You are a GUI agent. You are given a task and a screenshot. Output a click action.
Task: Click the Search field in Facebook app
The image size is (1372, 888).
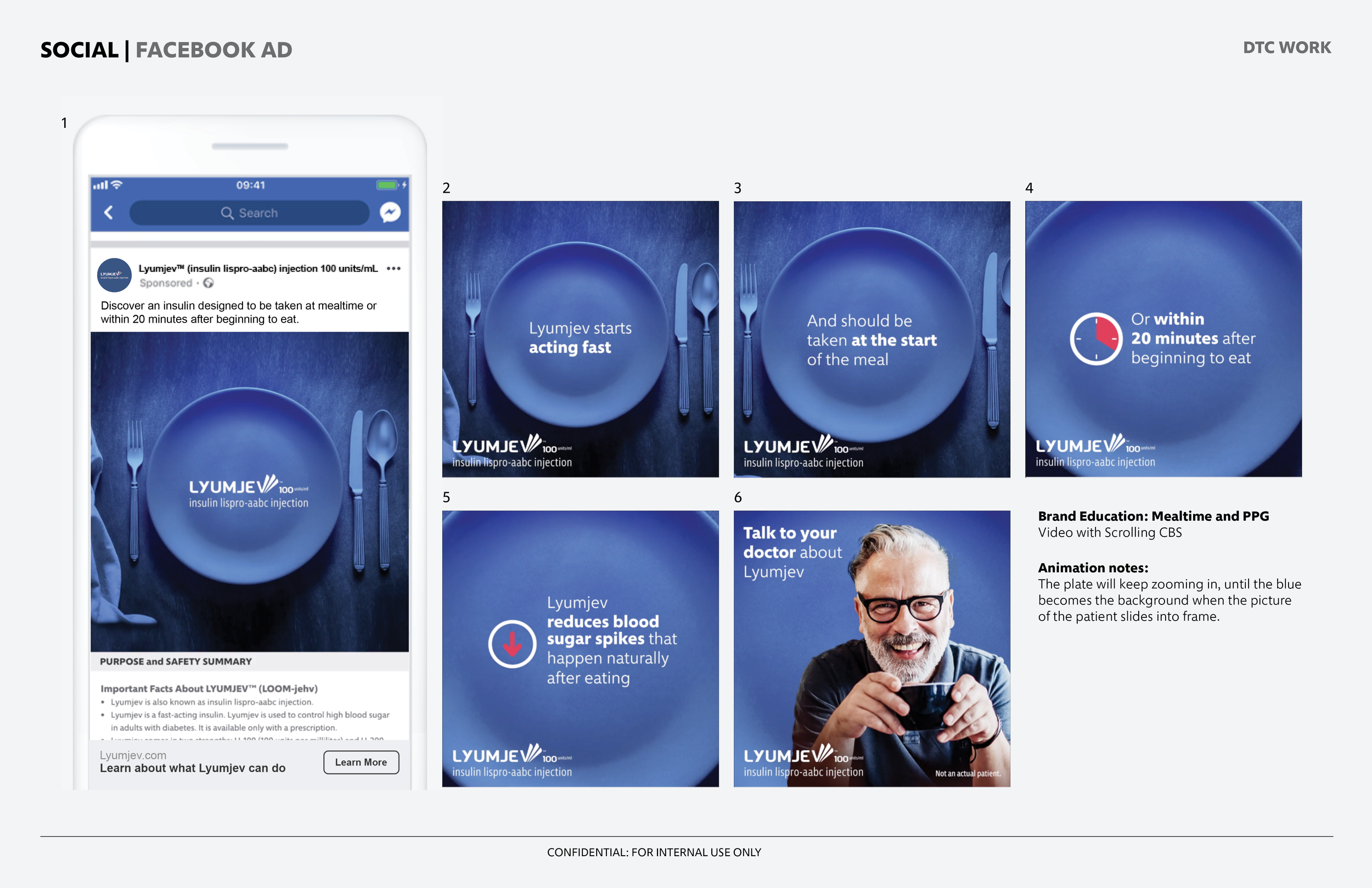point(249,213)
